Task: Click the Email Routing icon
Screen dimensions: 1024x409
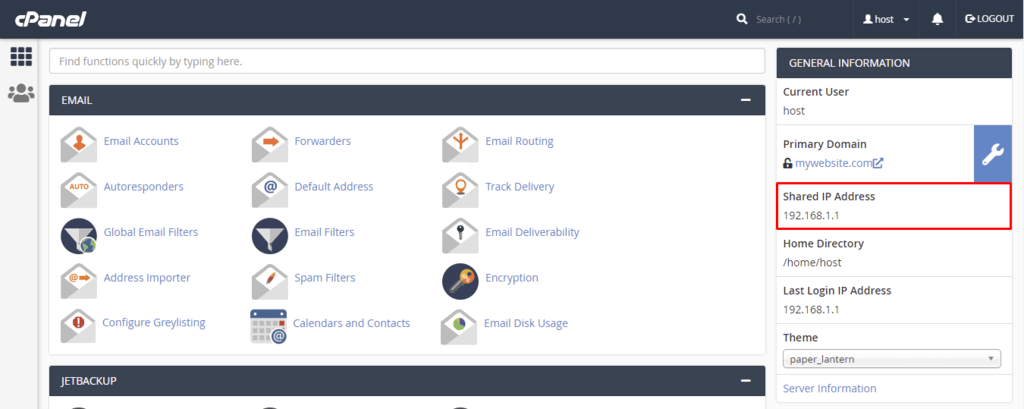Action: (460, 144)
